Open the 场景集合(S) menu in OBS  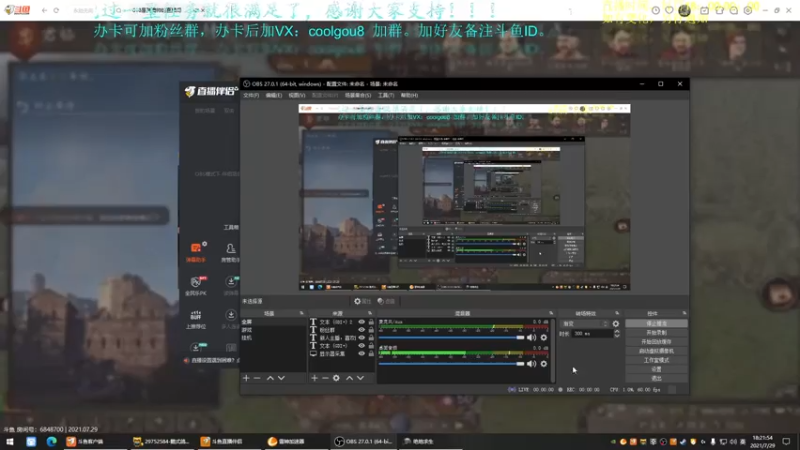[358, 95]
